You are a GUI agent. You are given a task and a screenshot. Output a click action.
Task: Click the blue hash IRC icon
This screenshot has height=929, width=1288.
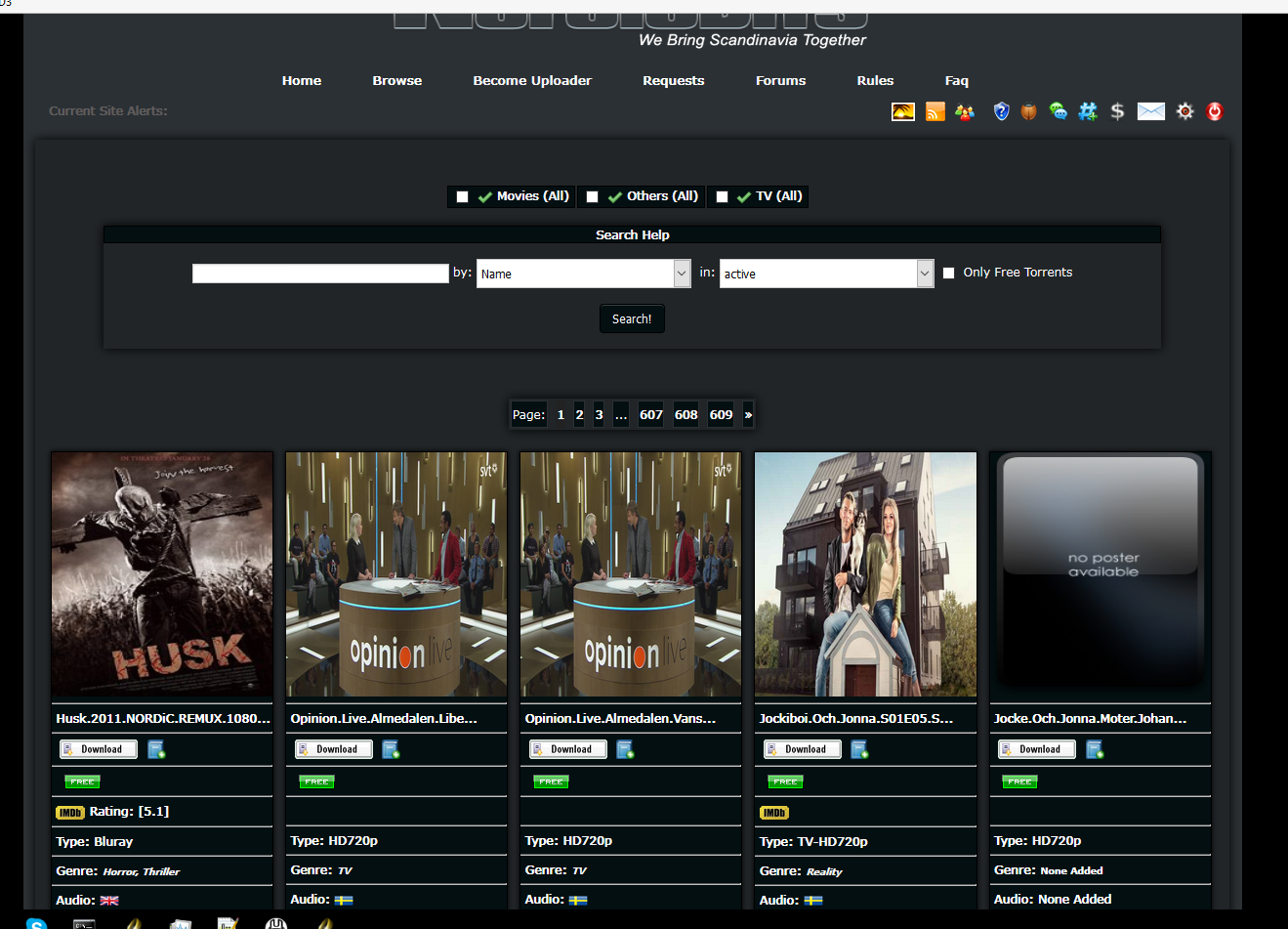click(1088, 111)
